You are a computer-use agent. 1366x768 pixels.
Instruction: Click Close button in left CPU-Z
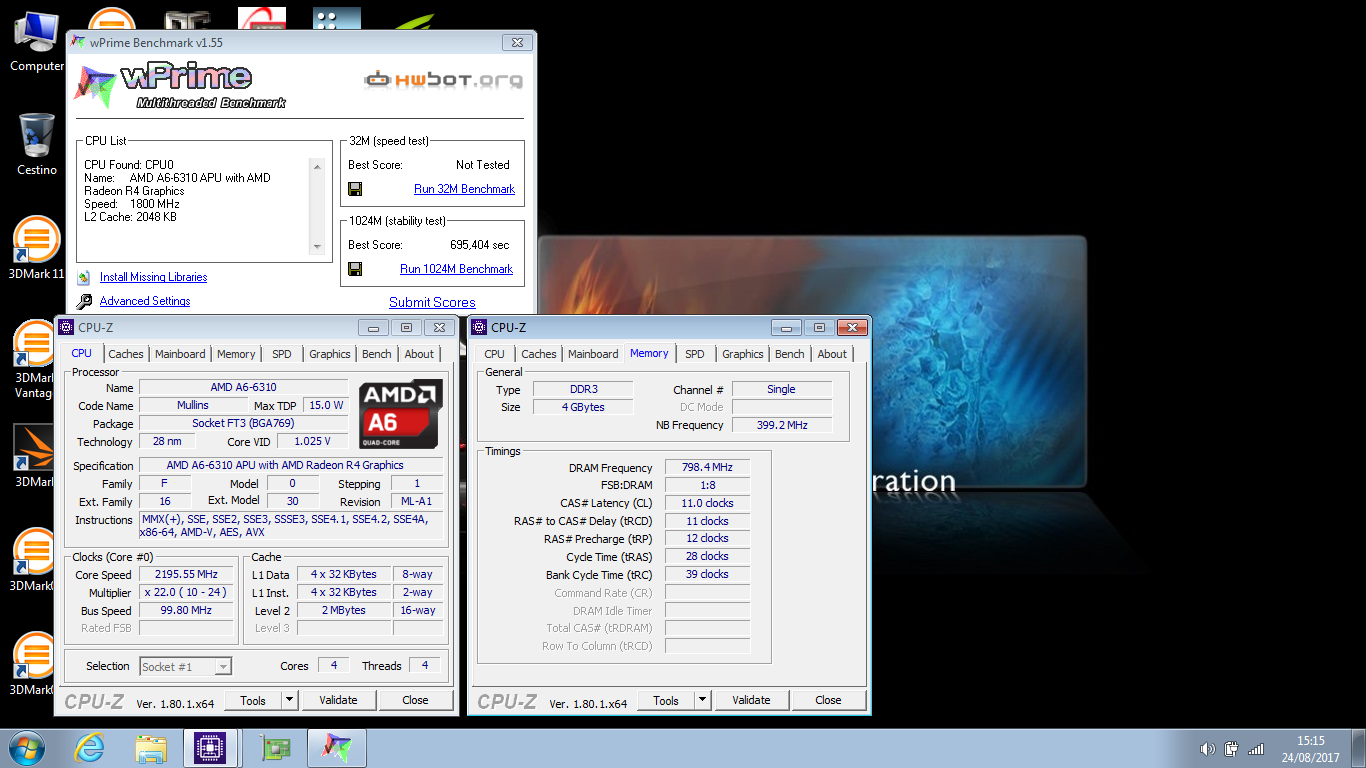pyautogui.click(x=415, y=700)
